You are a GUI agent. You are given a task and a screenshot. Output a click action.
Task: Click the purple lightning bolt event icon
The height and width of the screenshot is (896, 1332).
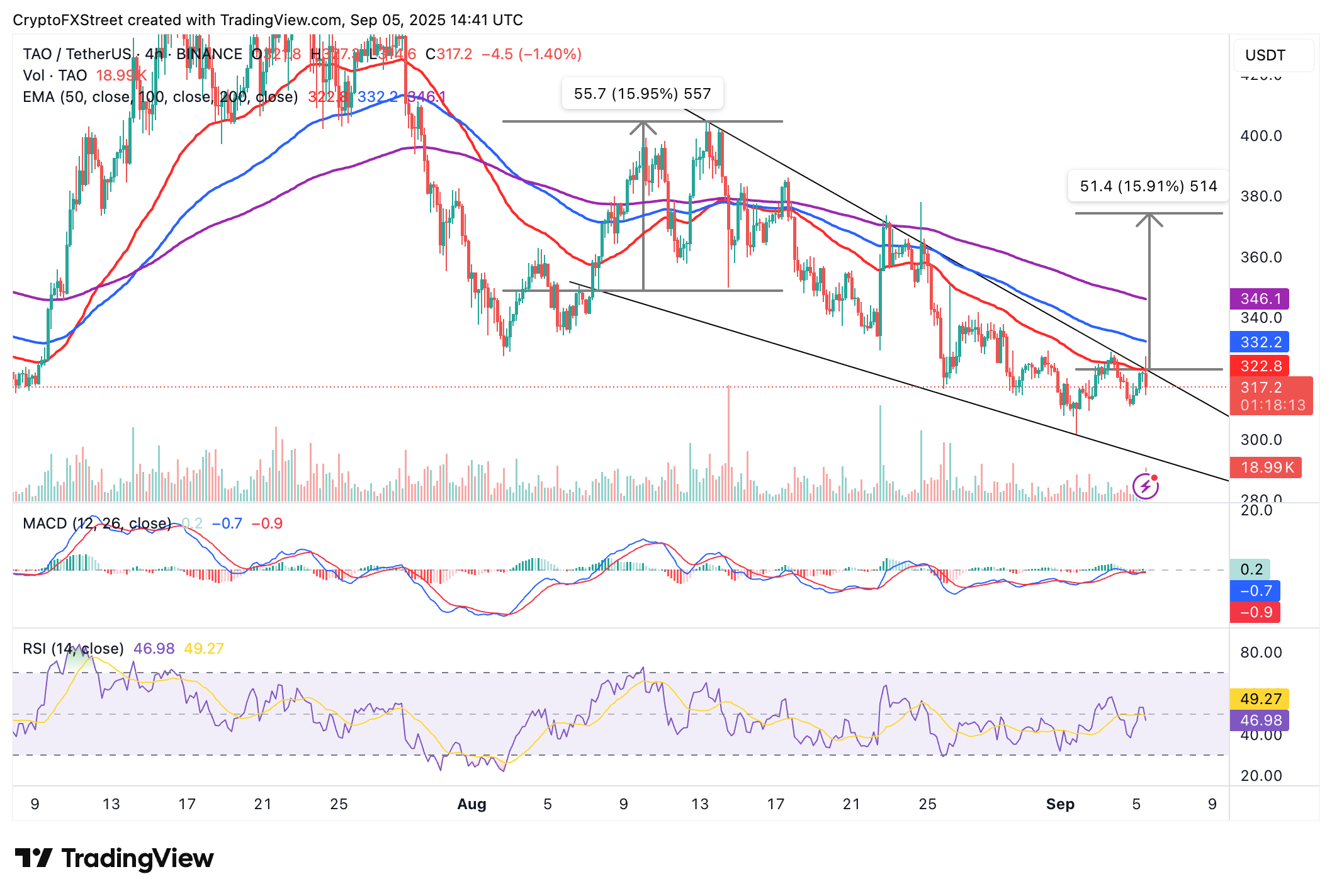[x=1145, y=486]
